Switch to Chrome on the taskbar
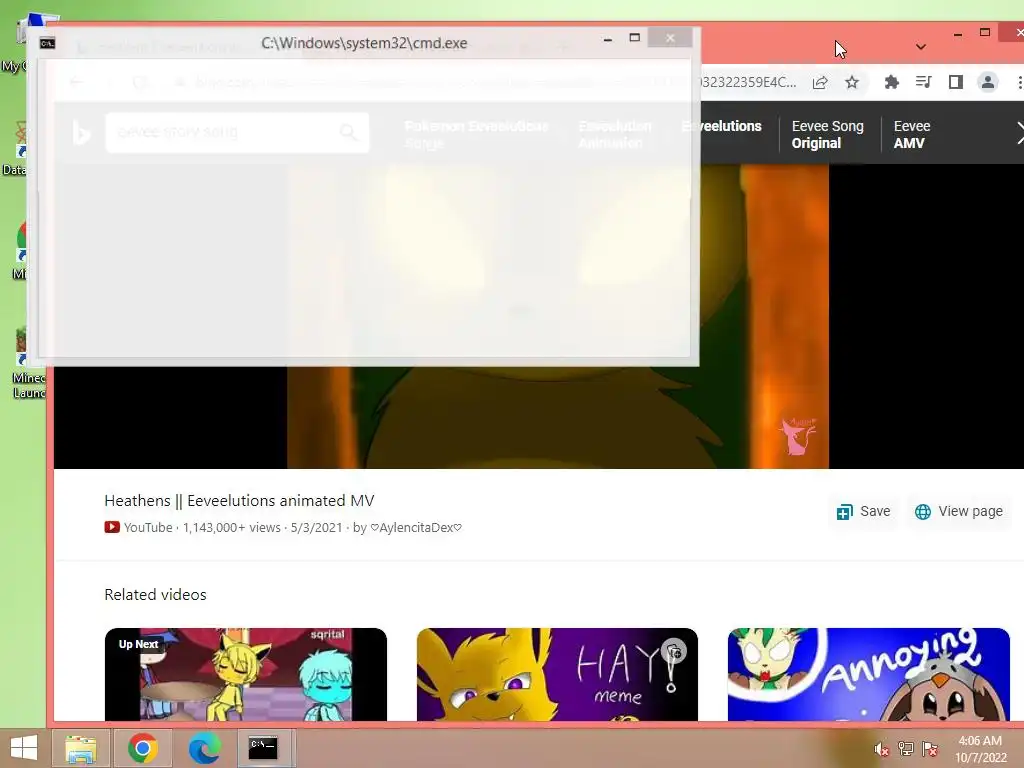Viewport: 1024px width, 768px height. [x=143, y=748]
